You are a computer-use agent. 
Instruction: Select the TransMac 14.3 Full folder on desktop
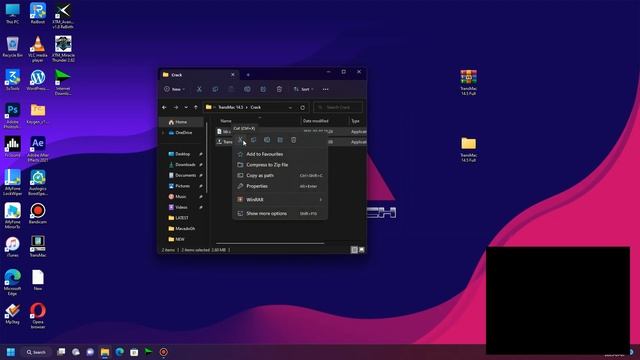[x=469, y=149]
